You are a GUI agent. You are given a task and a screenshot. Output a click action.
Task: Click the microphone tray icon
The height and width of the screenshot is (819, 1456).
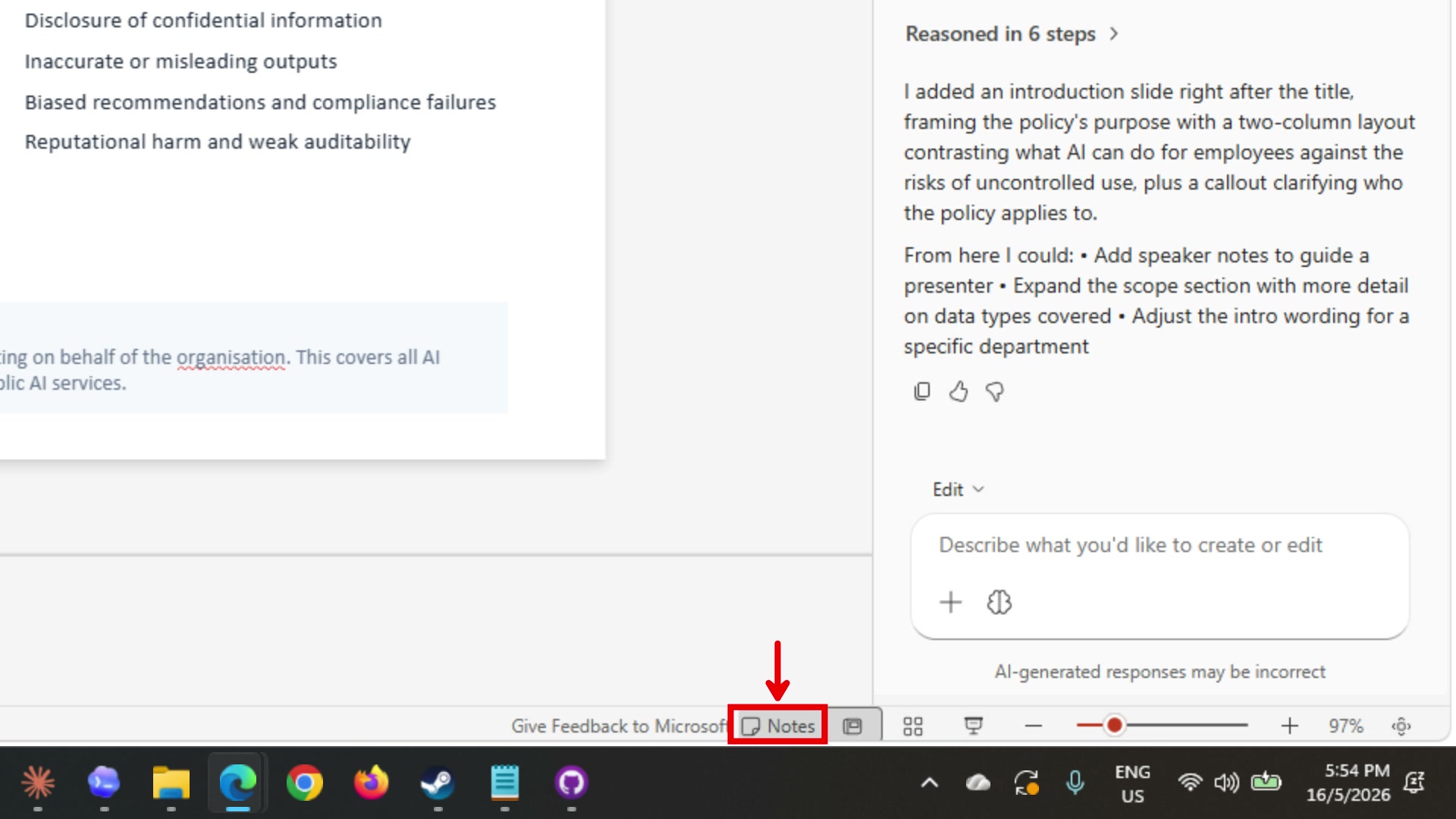(1075, 783)
